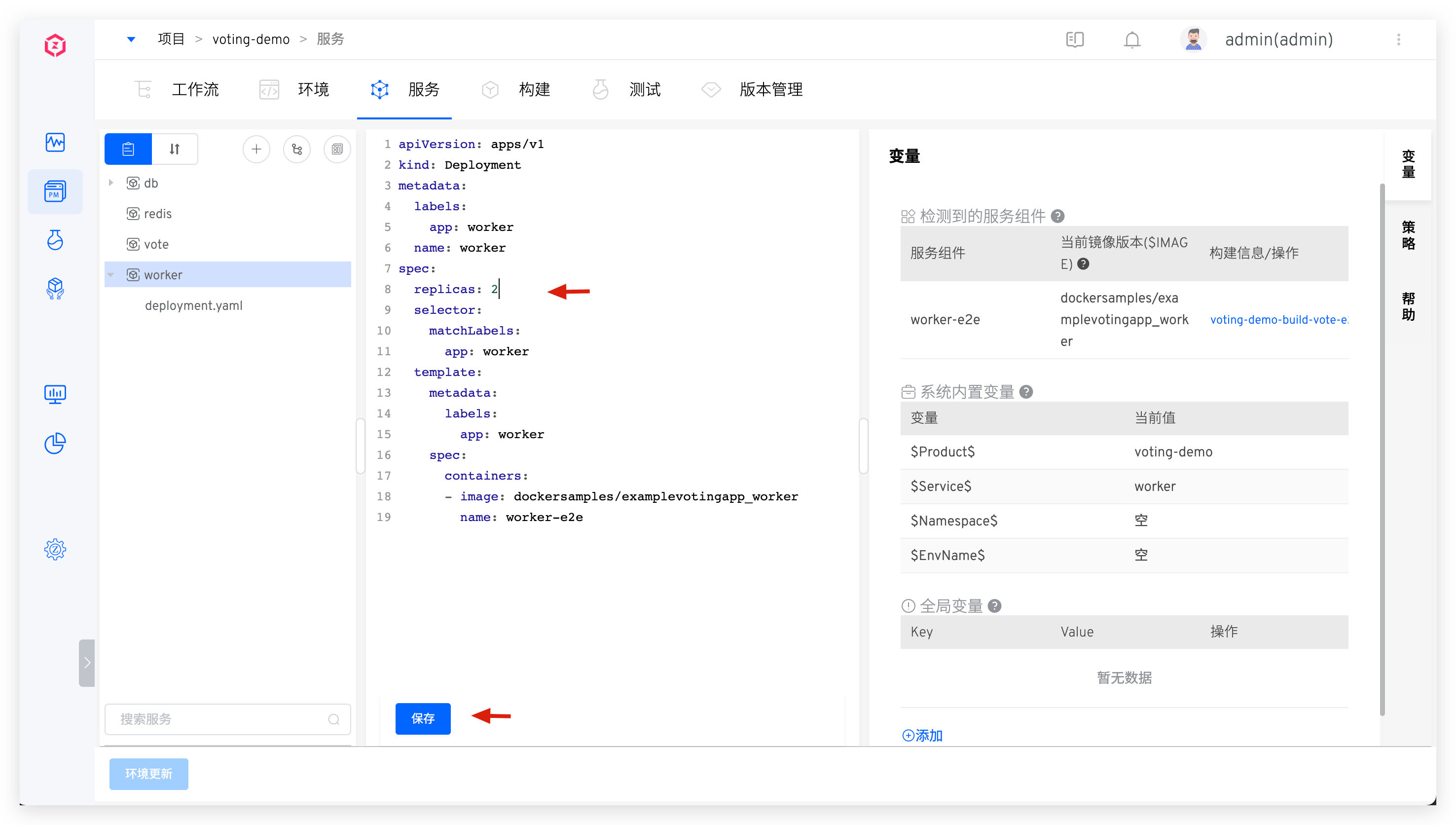
Task: Click the notification bell icon
Action: 1131,39
